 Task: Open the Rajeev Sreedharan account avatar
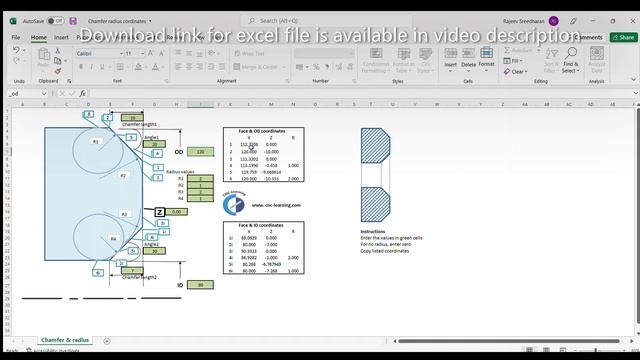(553, 21)
